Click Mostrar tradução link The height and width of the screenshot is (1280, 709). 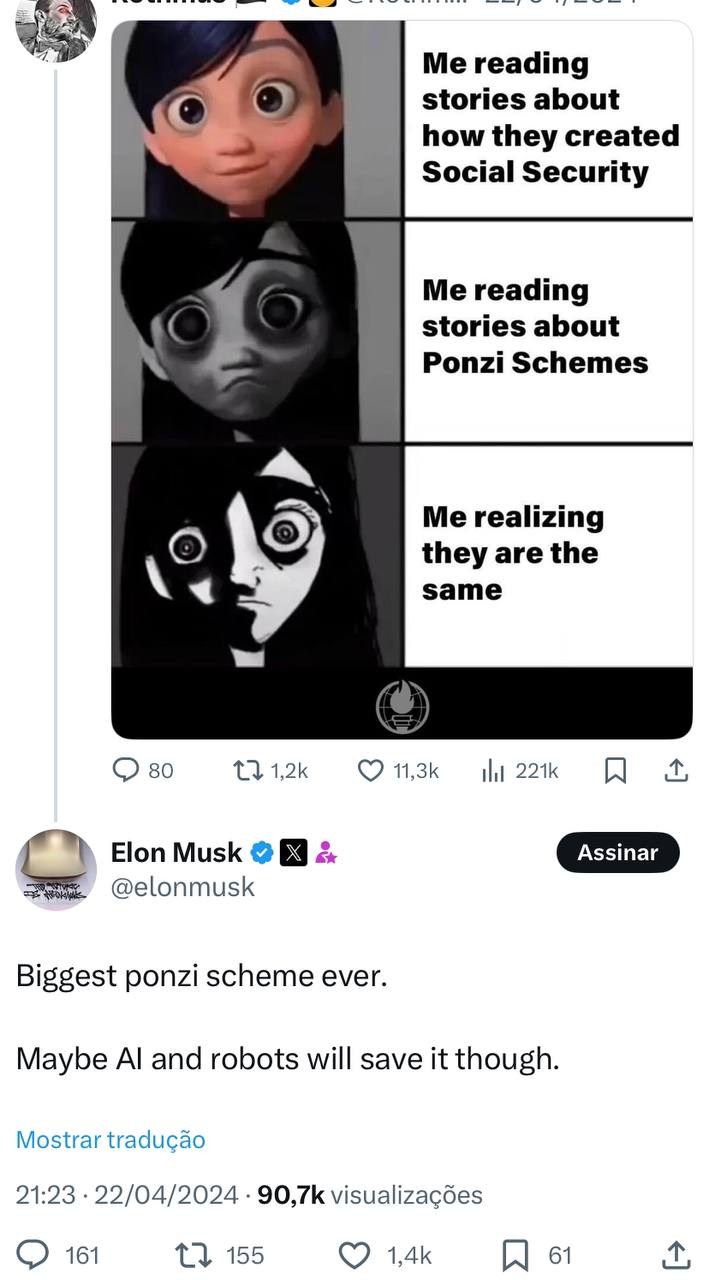(x=111, y=1140)
